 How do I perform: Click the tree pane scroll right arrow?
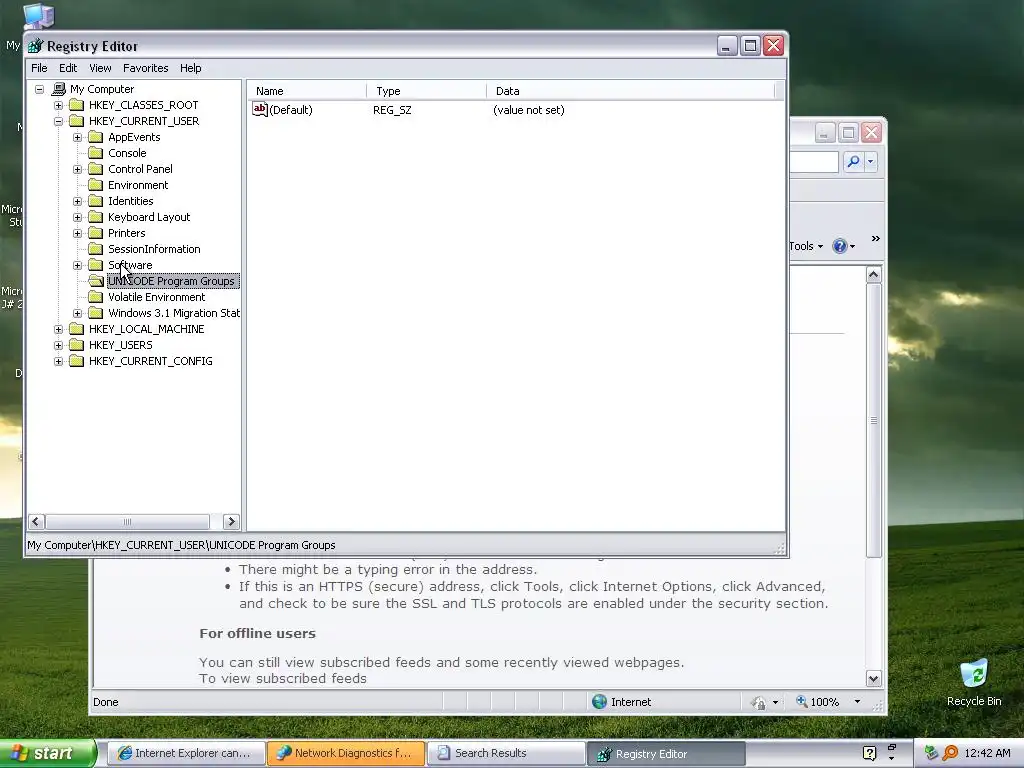(231, 521)
